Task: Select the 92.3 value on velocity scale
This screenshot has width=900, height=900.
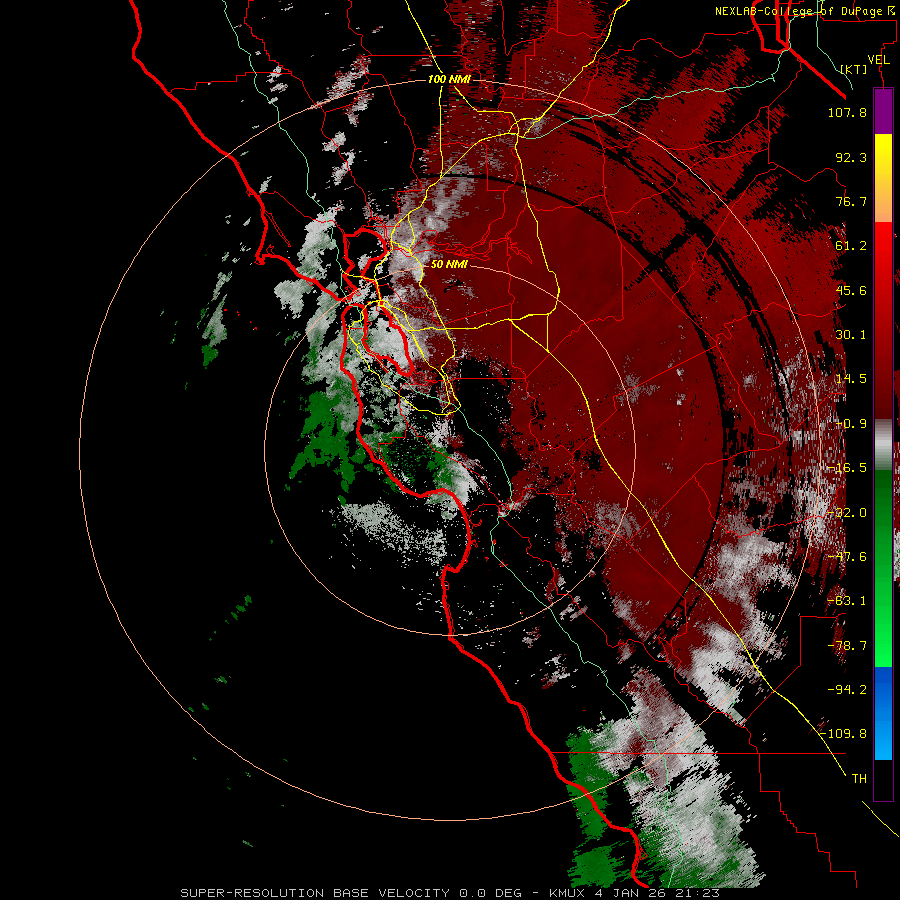Action: click(x=851, y=157)
